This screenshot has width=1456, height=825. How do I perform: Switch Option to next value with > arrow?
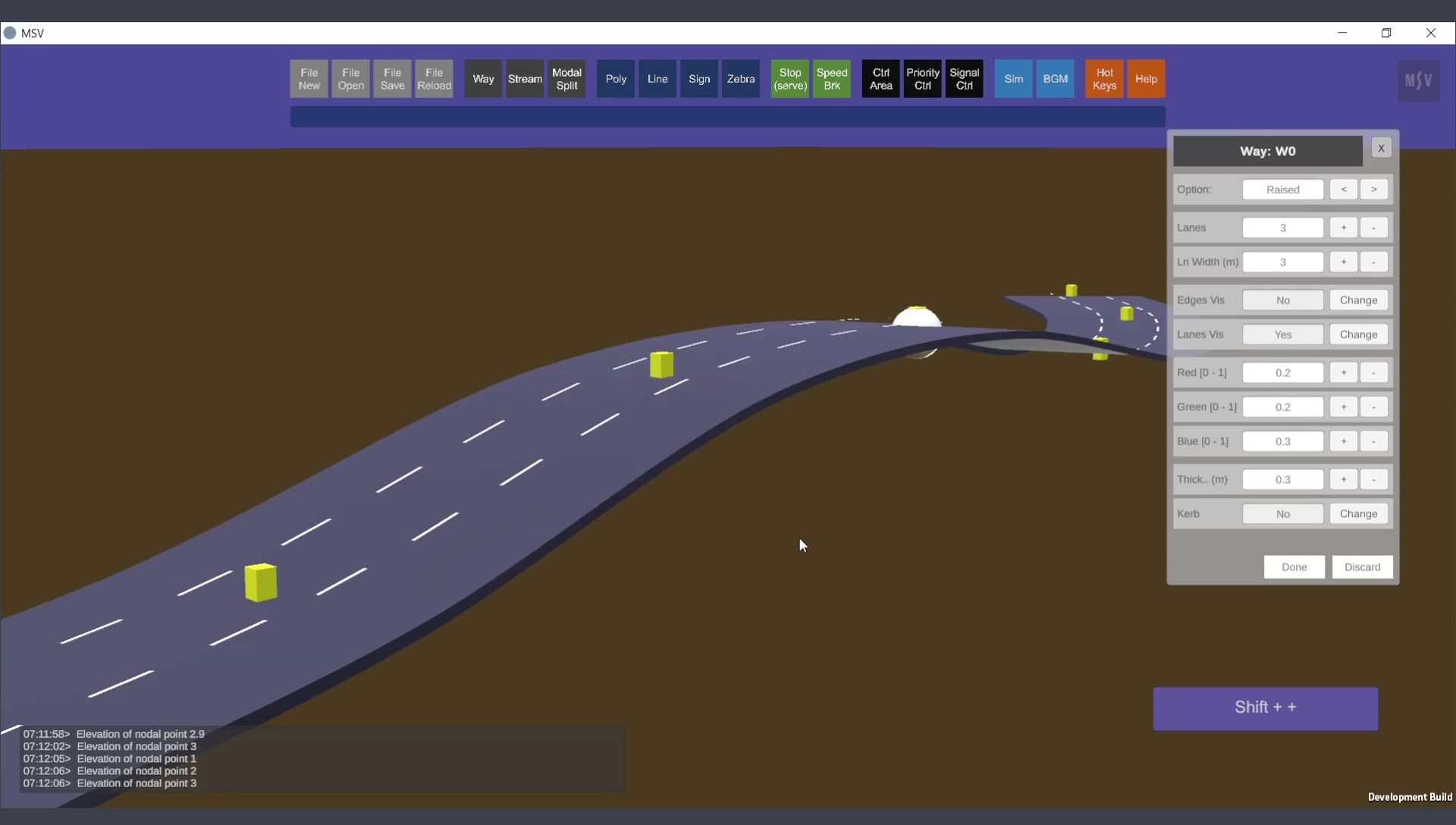pyautogui.click(x=1373, y=190)
